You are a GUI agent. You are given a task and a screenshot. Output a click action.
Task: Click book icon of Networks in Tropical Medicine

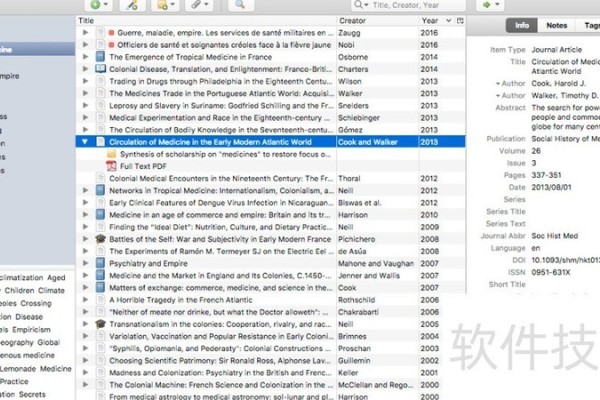(100, 191)
